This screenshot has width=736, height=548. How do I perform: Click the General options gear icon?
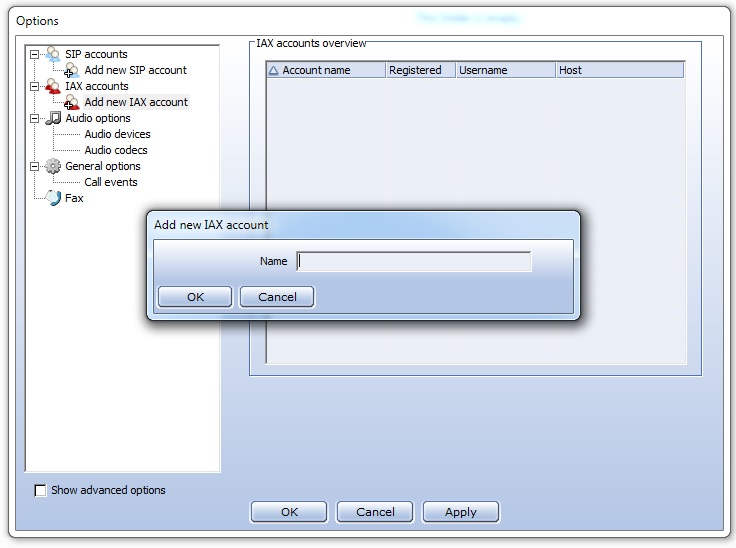53,166
